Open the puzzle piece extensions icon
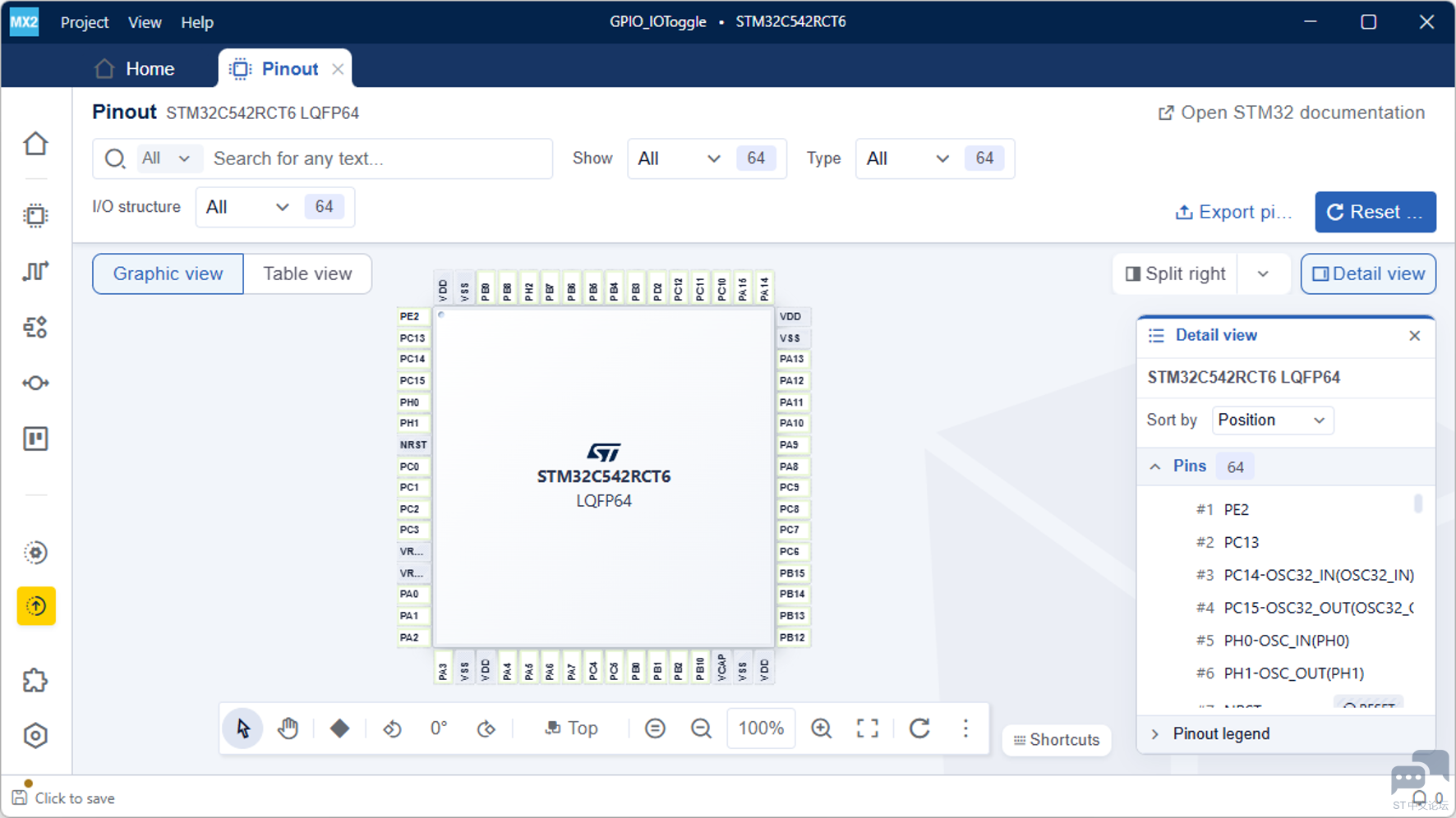1456x818 pixels. 35,680
